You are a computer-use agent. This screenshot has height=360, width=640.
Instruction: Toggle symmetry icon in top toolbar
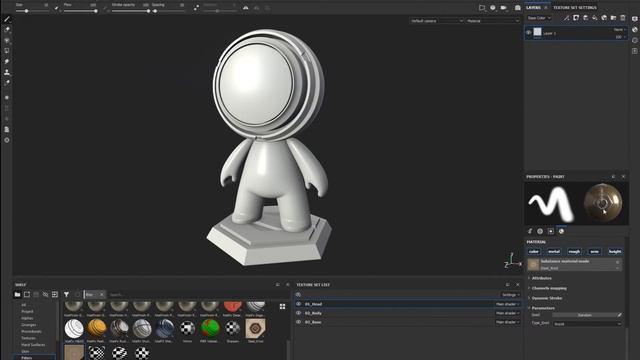(x=245, y=7)
